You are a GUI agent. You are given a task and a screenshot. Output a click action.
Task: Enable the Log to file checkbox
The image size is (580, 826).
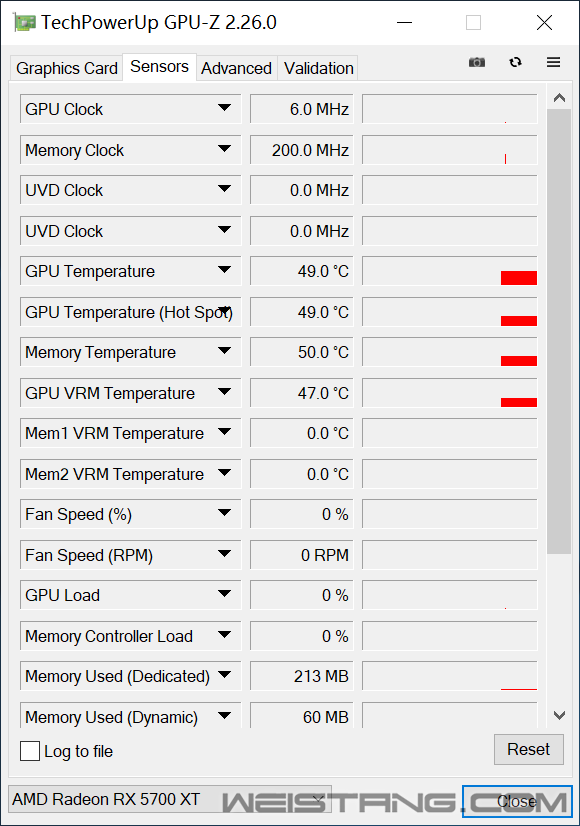tap(30, 751)
